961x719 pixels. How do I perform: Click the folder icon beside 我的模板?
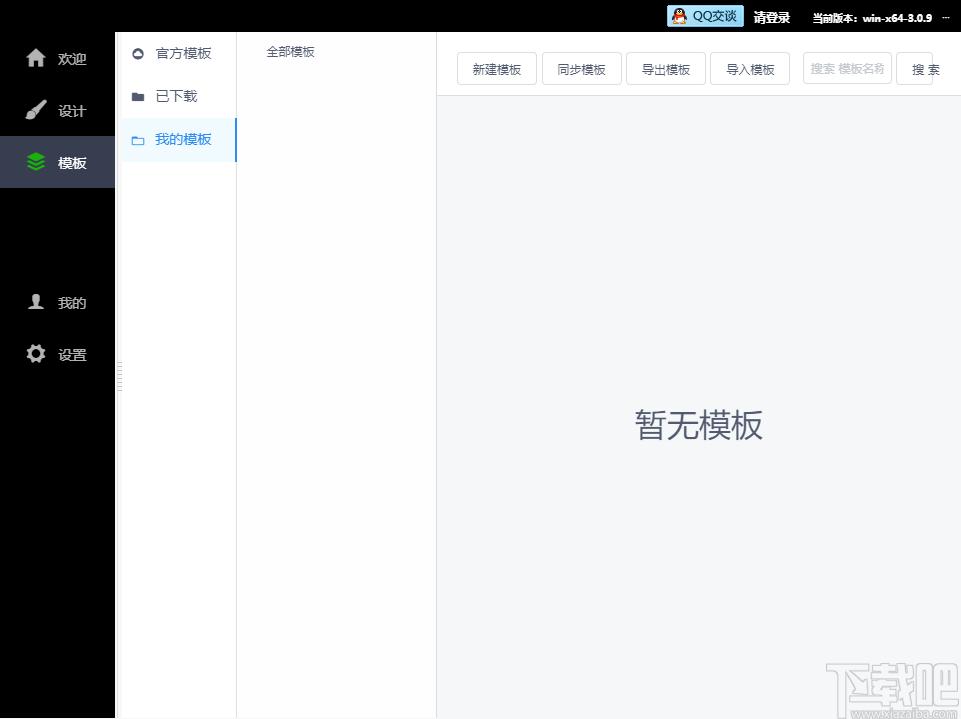tap(138, 140)
